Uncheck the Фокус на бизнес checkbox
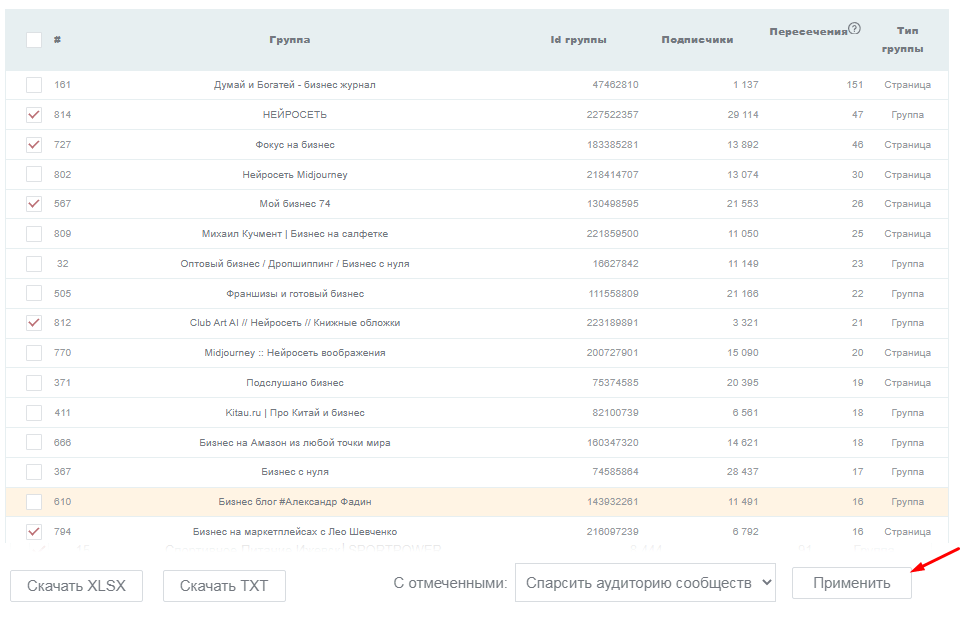Viewport: 974px width, 621px height. point(34,145)
